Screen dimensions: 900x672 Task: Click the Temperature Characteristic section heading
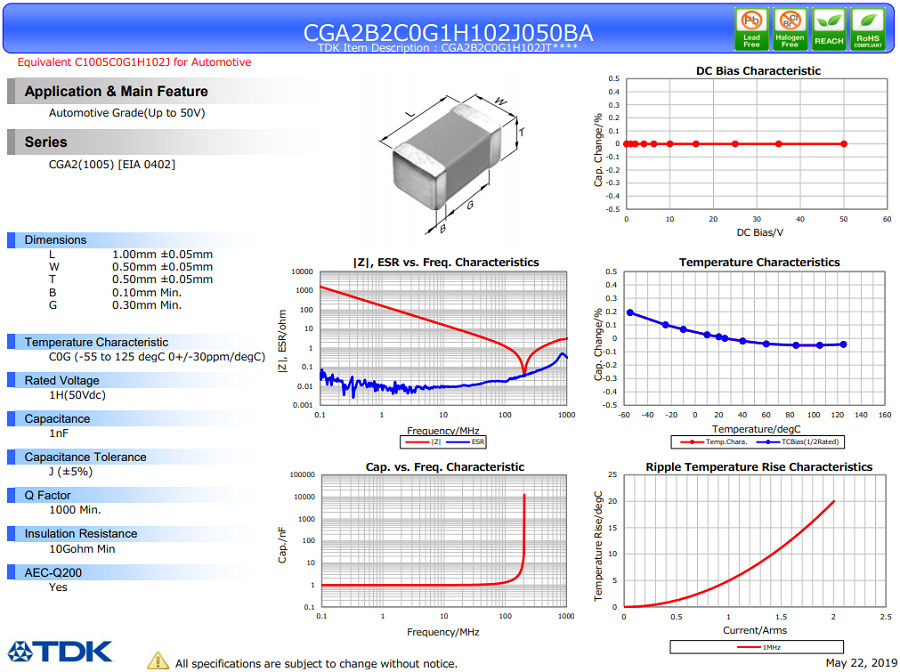point(96,342)
